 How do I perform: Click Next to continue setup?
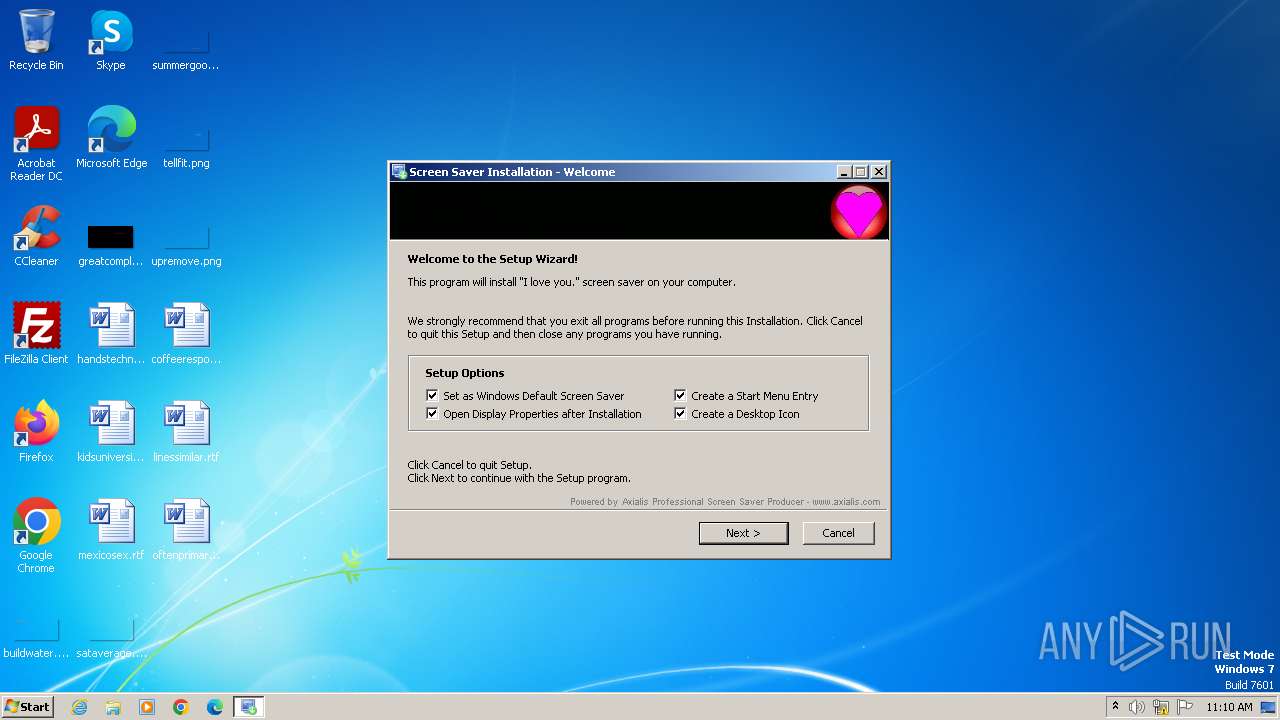pyautogui.click(x=743, y=533)
